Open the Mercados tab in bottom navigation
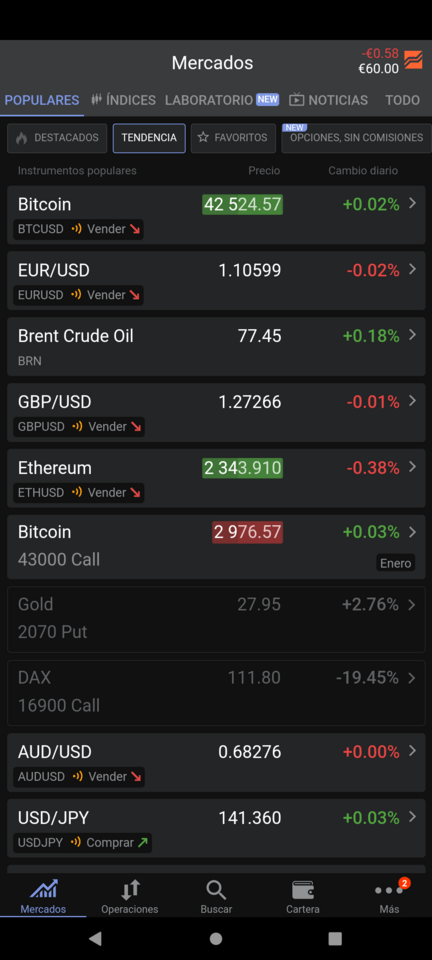The height and width of the screenshot is (960, 432). click(x=43, y=896)
